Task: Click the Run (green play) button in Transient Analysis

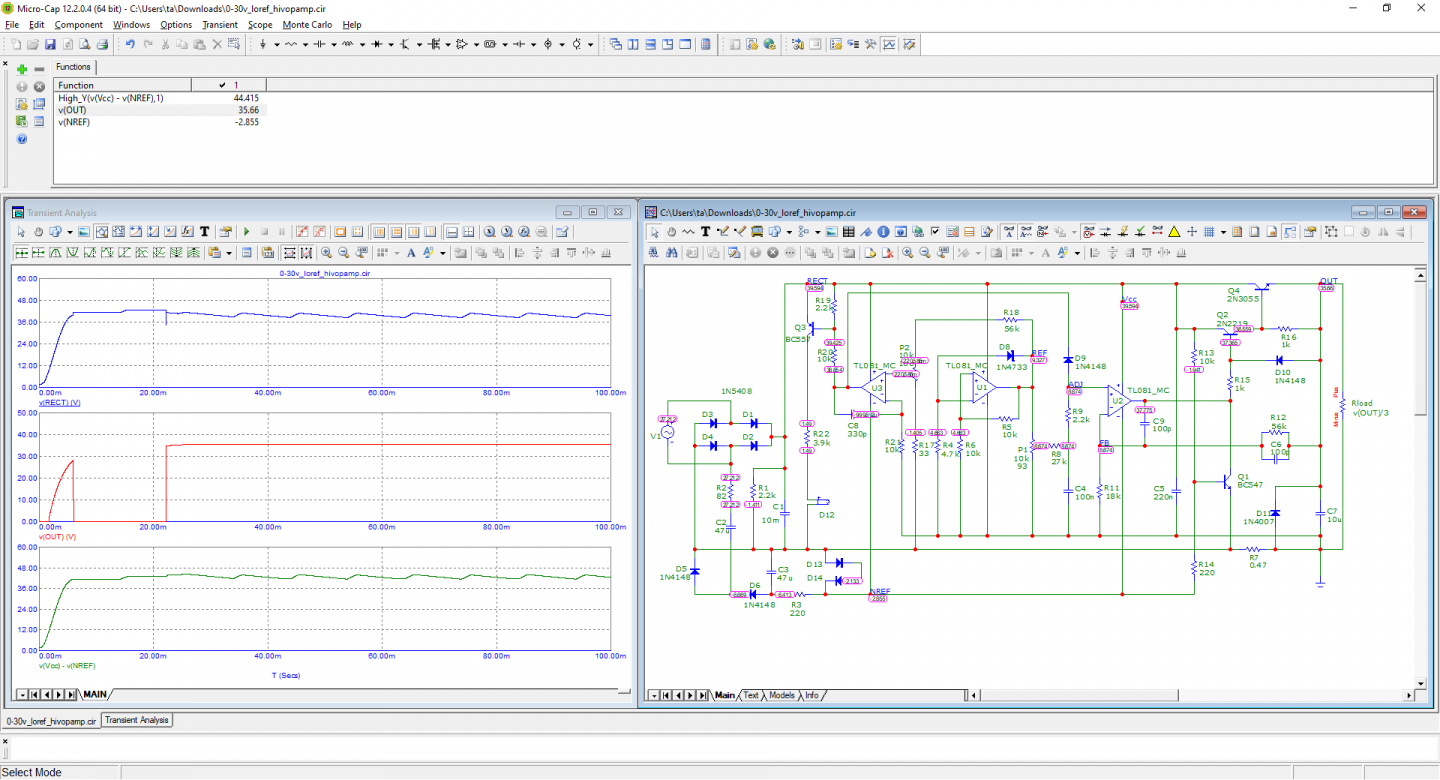Action: [x=247, y=231]
